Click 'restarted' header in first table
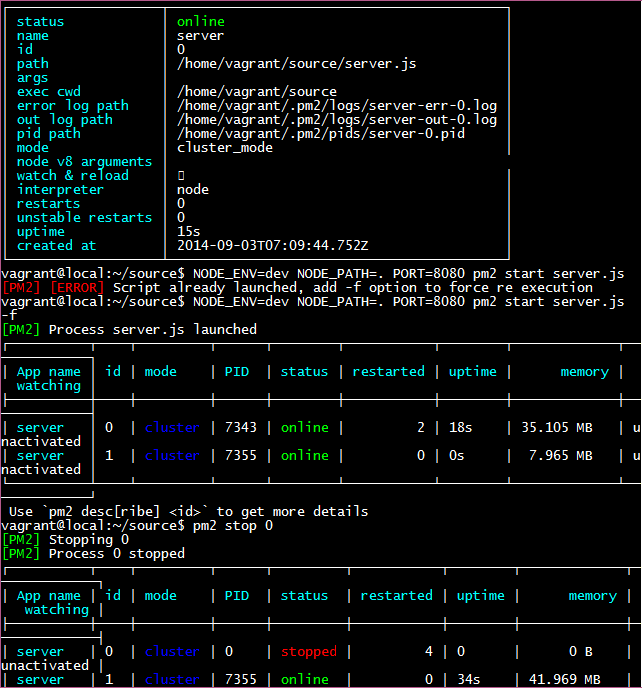 [388, 372]
